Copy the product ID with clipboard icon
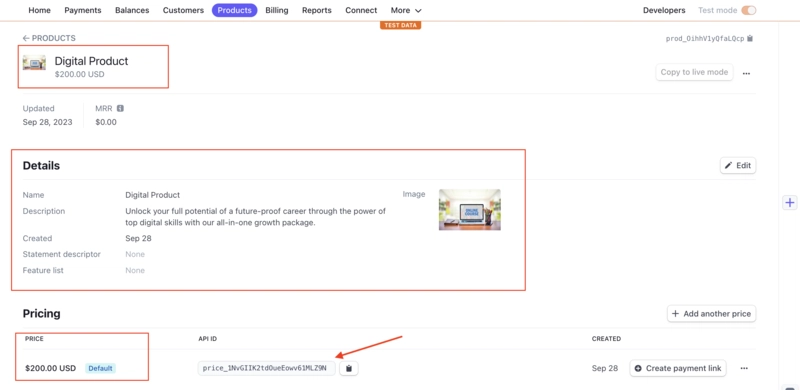This screenshot has height=390, width=800. (x=749, y=38)
